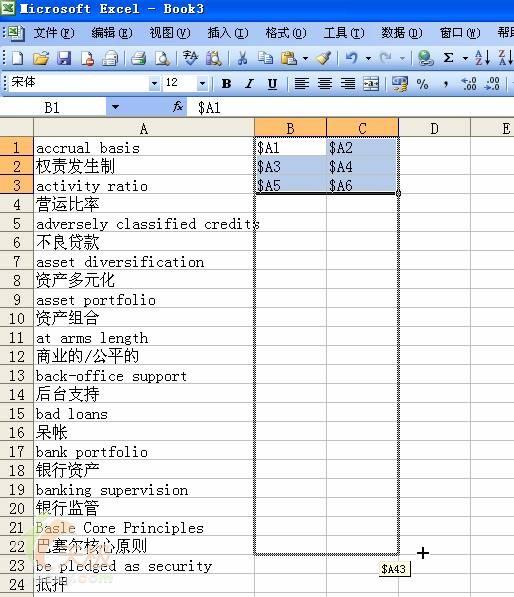Screen dimensions: 514x597
Task: Click the Select All corner button
Action: 16,128
